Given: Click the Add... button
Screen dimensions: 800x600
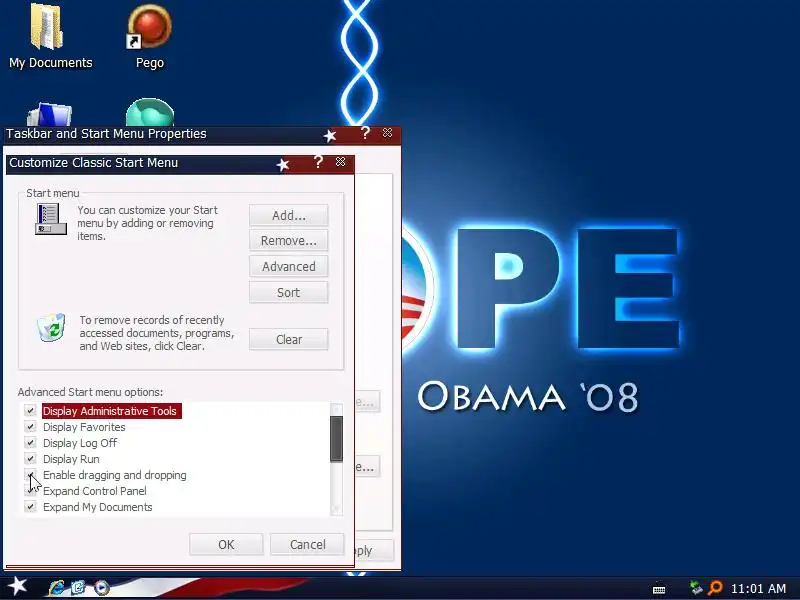Looking at the screenshot, I should coord(288,215).
